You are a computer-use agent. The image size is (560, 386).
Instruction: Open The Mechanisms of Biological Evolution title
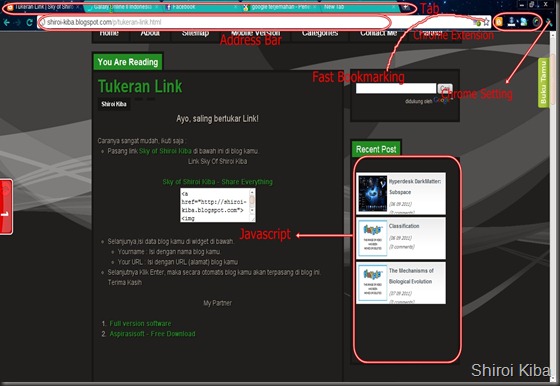411,276
